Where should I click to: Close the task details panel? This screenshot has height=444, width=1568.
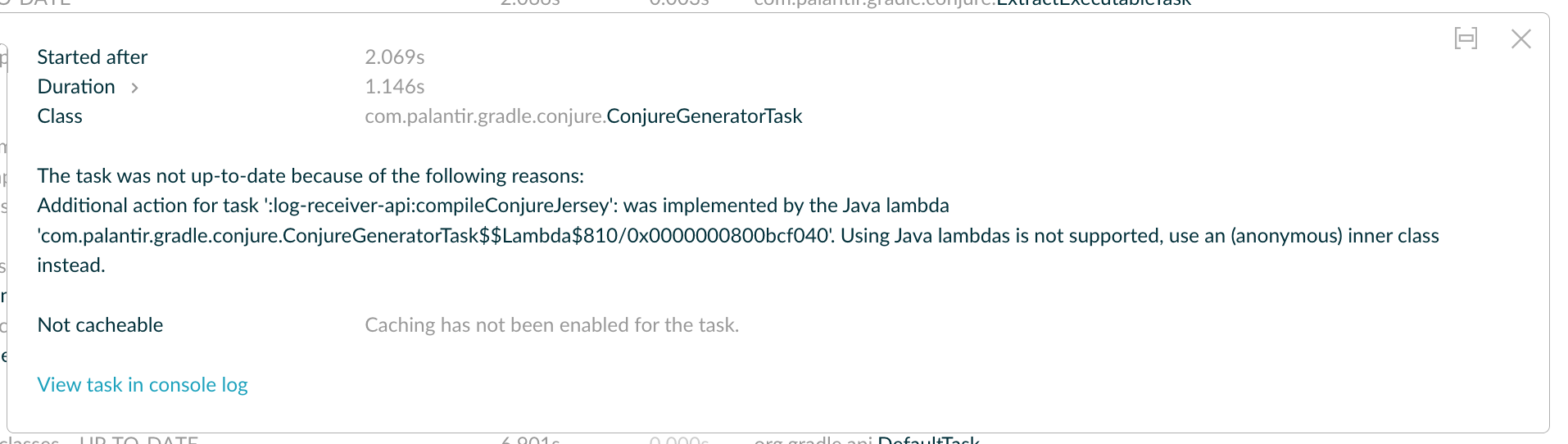pos(1520,39)
